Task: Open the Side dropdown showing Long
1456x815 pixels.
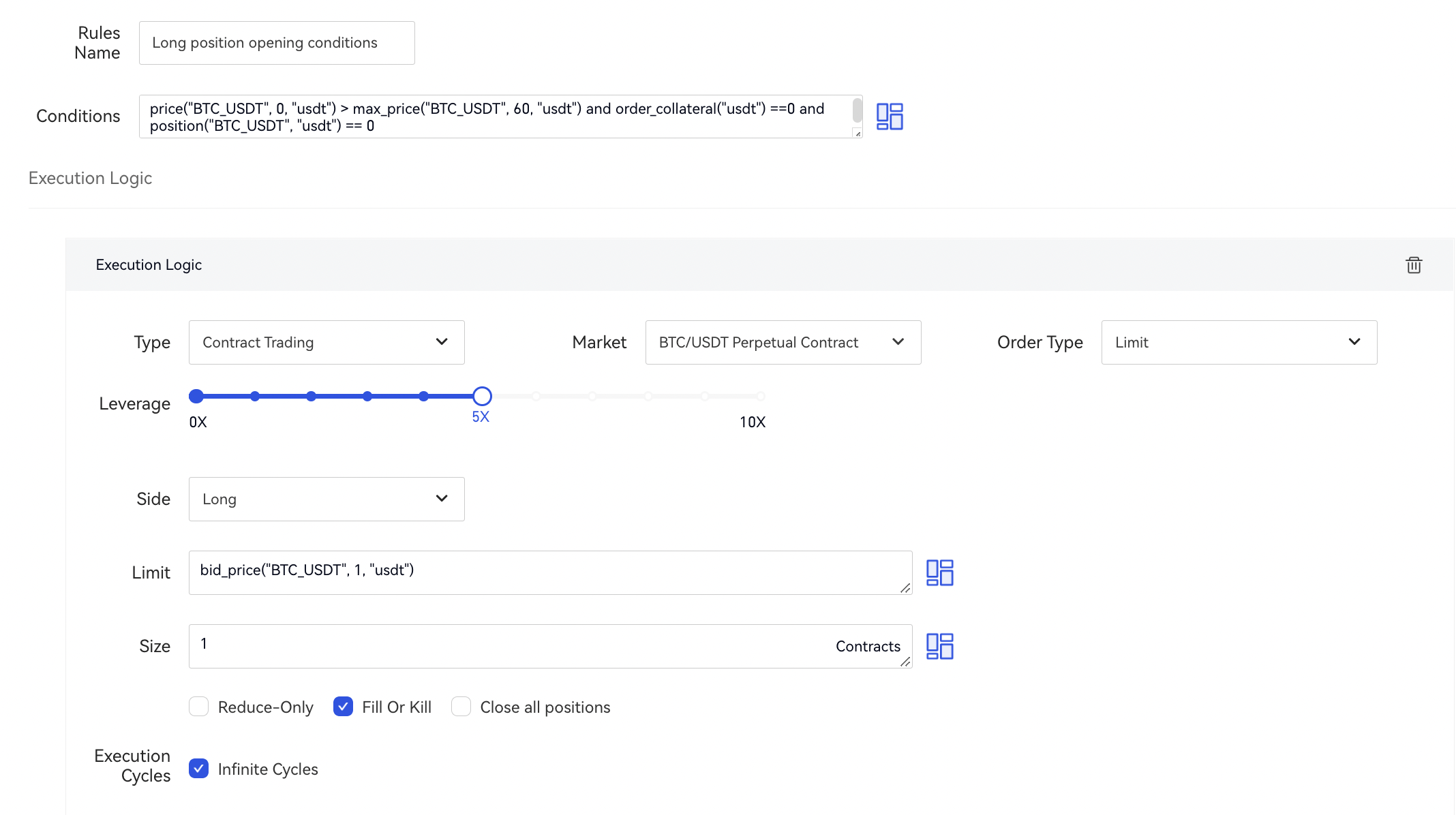Action: pyautogui.click(x=327, y=499)
